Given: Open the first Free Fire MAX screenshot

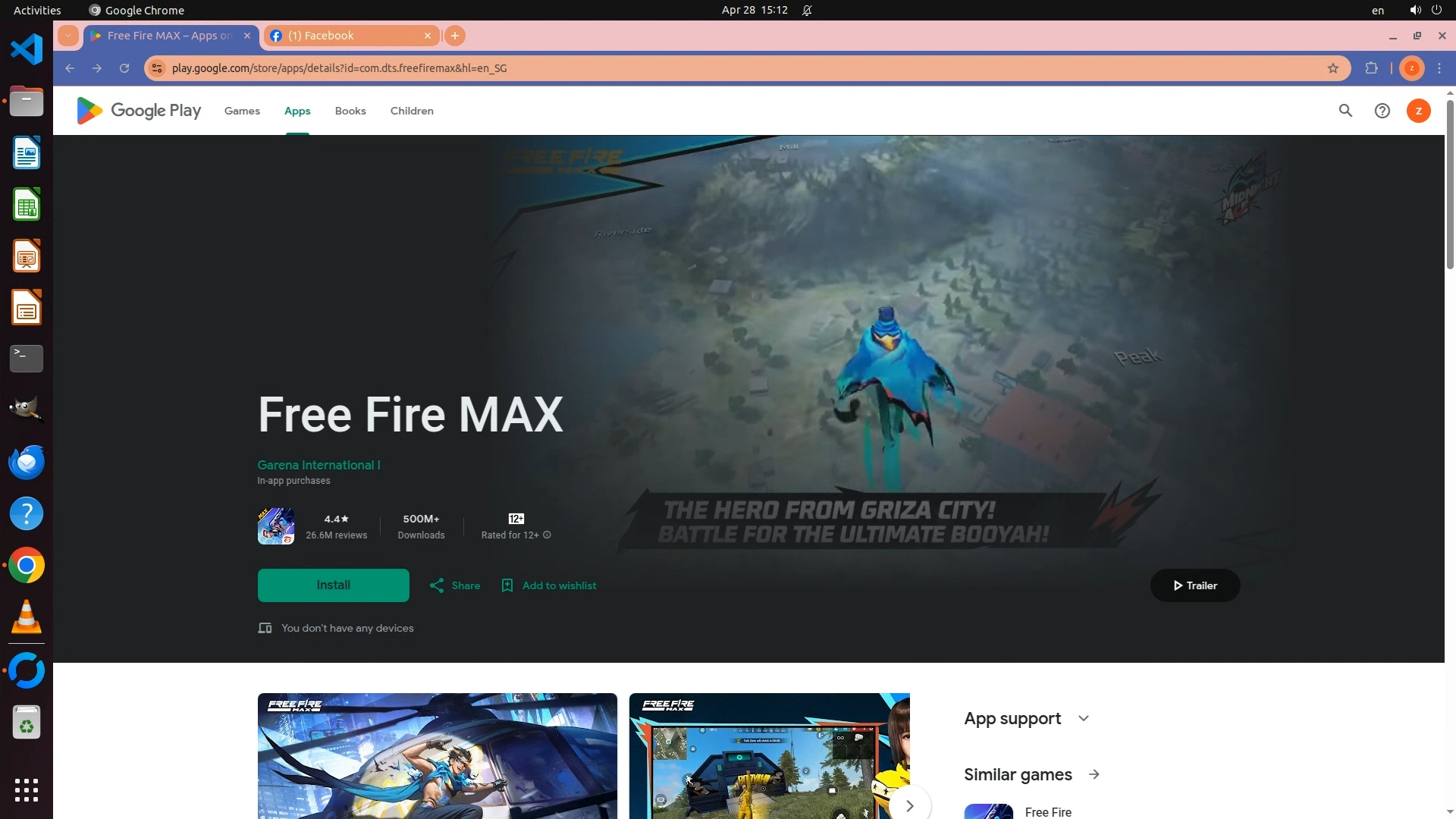Looking at the screenshot, I should [x=437, y=755].
